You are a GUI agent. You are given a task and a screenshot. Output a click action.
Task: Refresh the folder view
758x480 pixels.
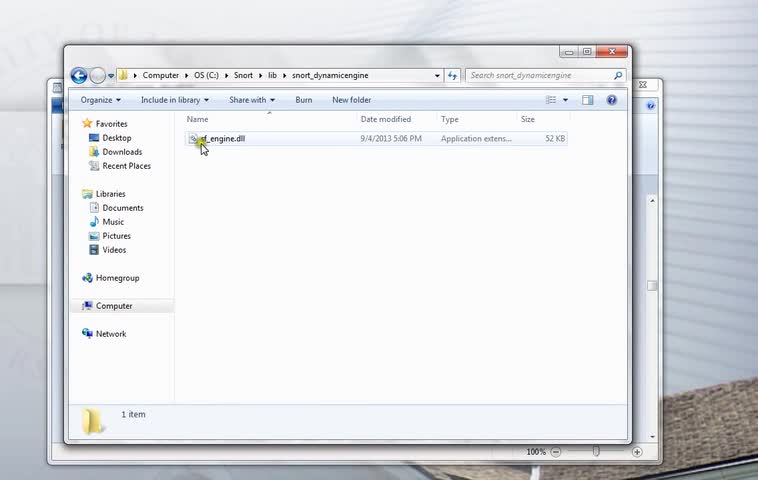pyautogui.click(x=452, y=75)
